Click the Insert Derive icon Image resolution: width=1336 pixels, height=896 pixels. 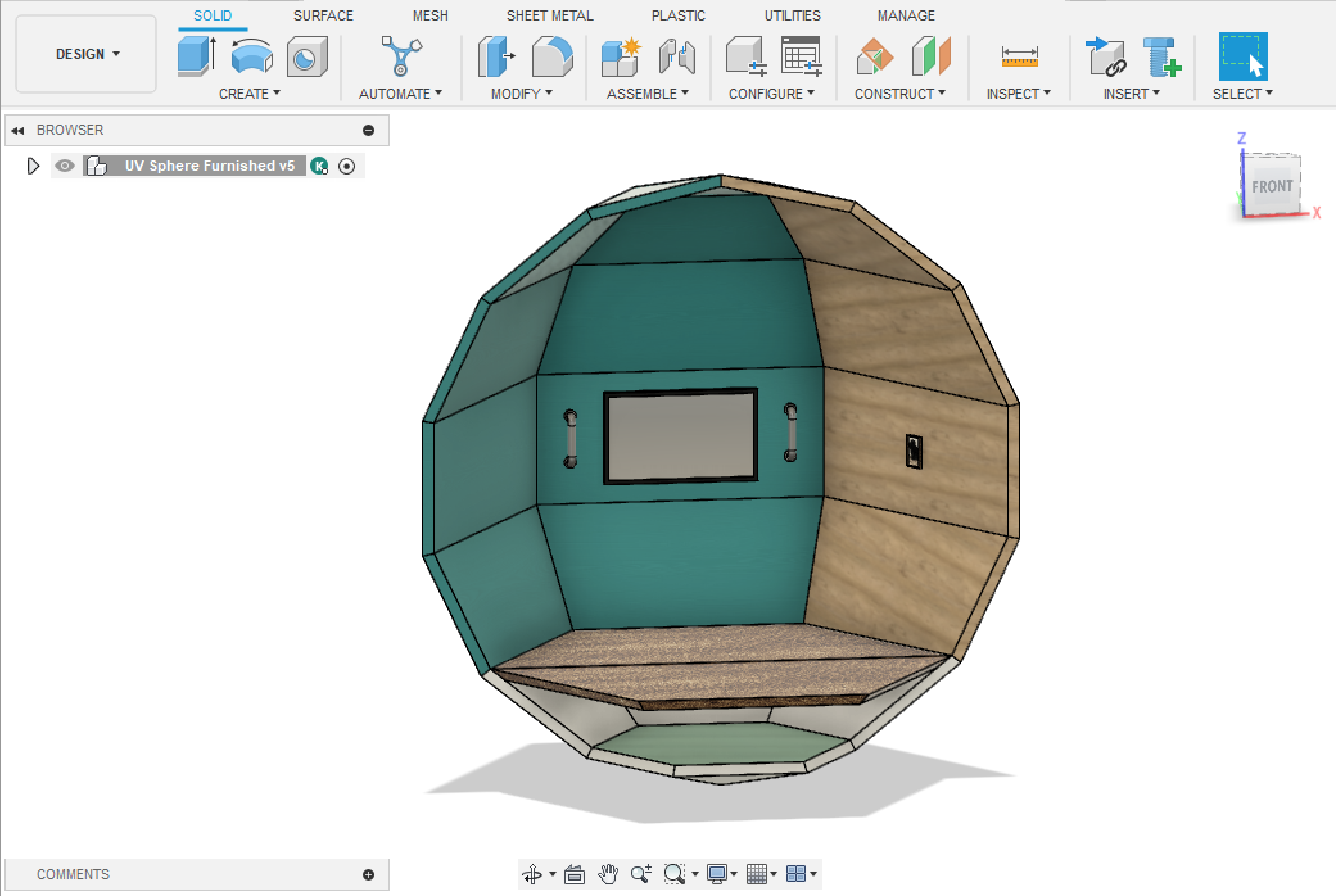[x=1106, y=56]
